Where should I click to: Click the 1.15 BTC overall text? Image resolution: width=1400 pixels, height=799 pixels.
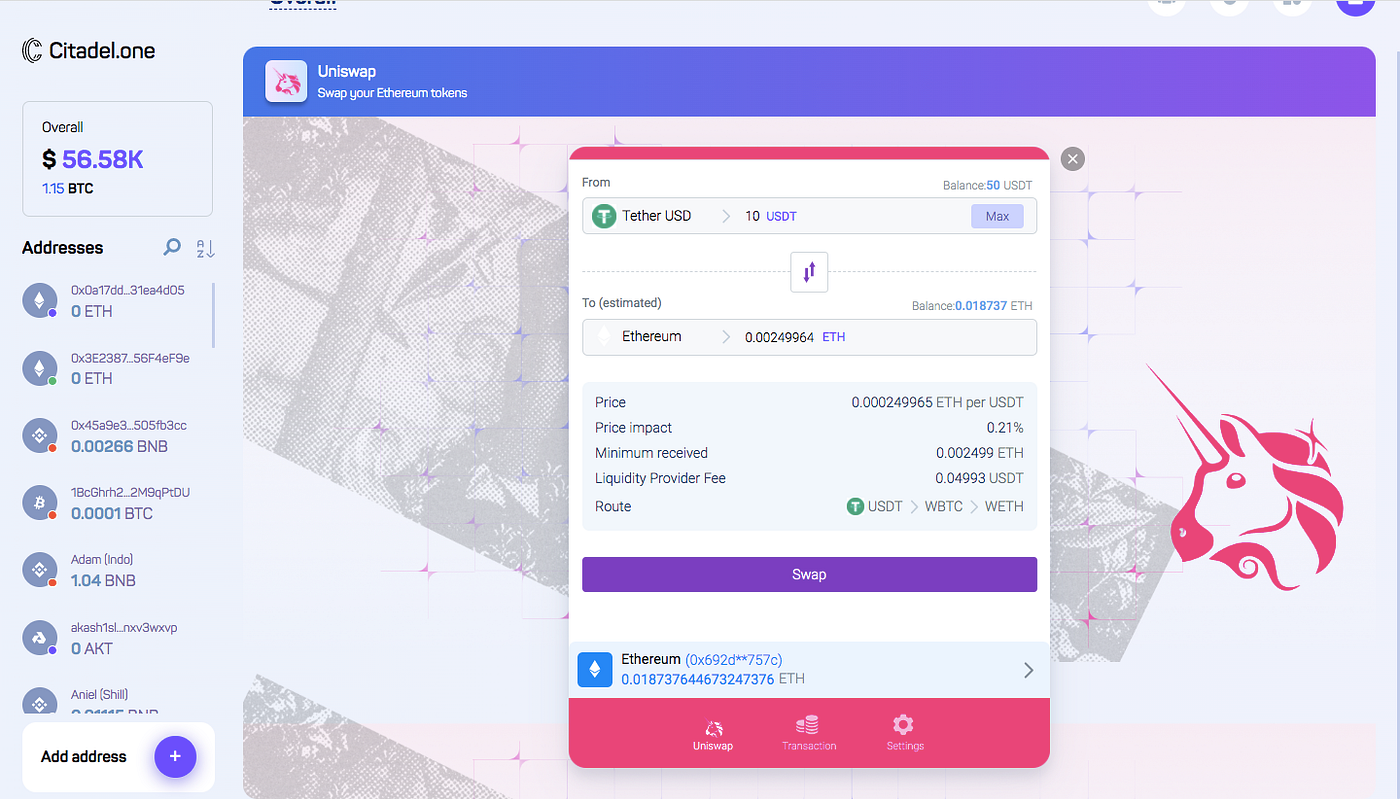tap(67, 188)
